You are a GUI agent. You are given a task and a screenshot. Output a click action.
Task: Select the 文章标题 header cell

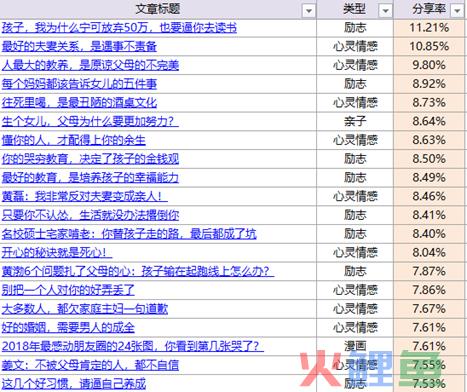tap(158, 9)
